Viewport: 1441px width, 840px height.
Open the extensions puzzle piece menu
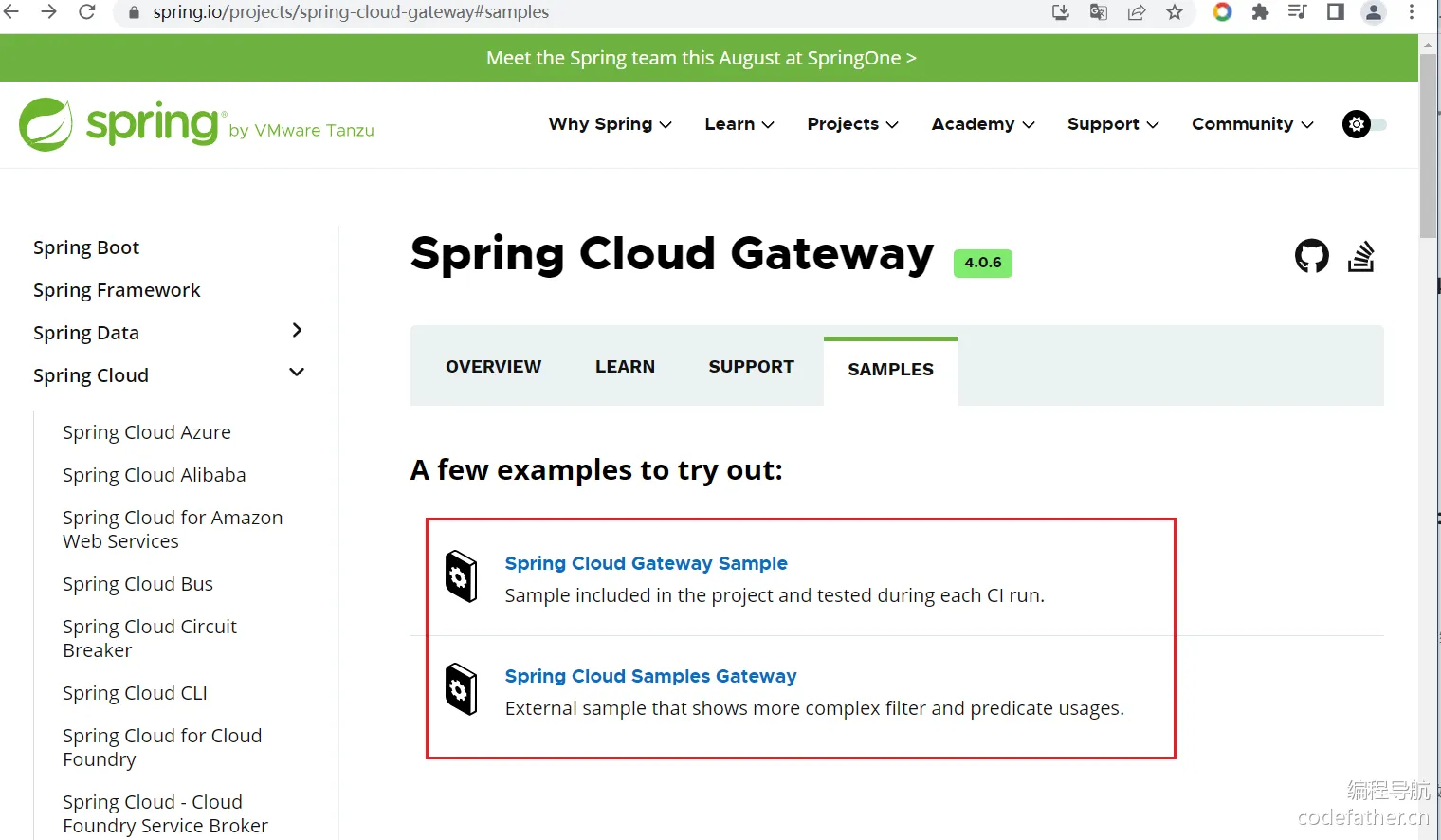[x=1260, y=12]
